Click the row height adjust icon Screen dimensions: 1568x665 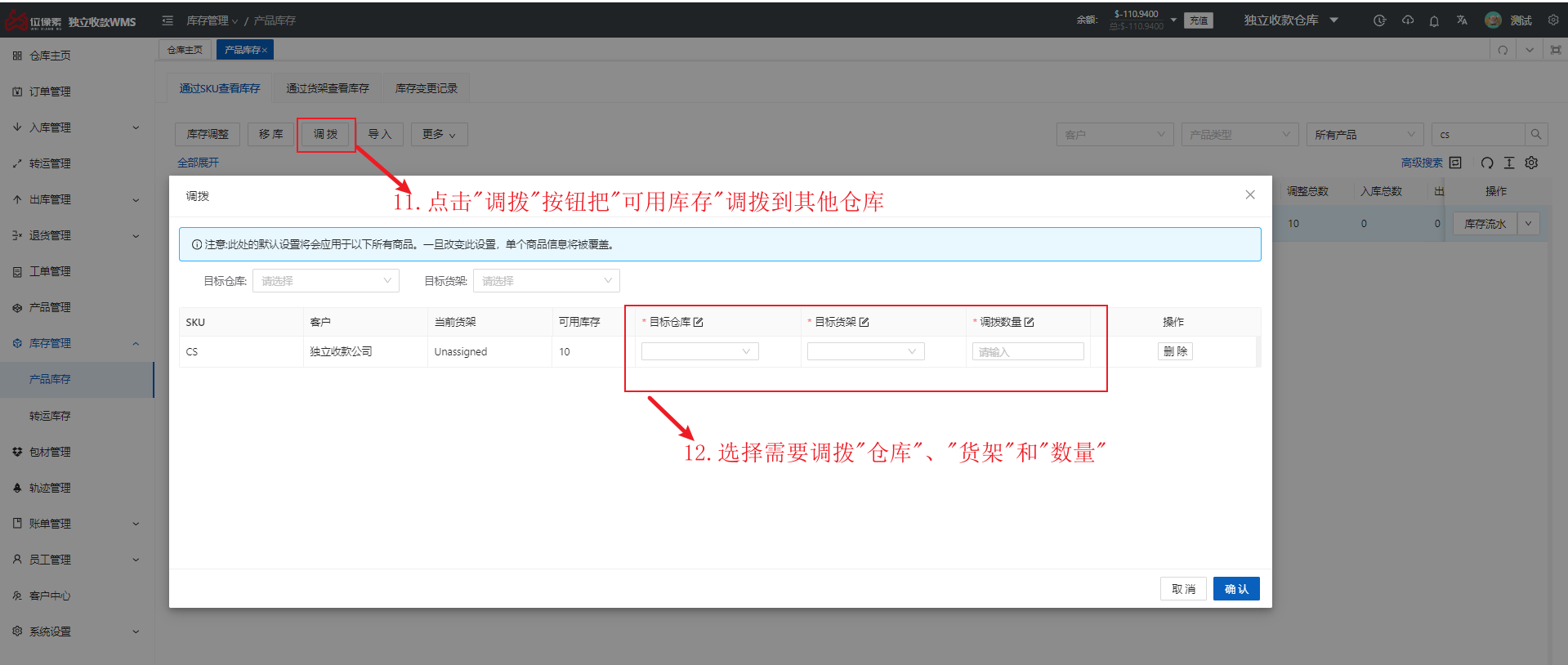[1509, 163]
